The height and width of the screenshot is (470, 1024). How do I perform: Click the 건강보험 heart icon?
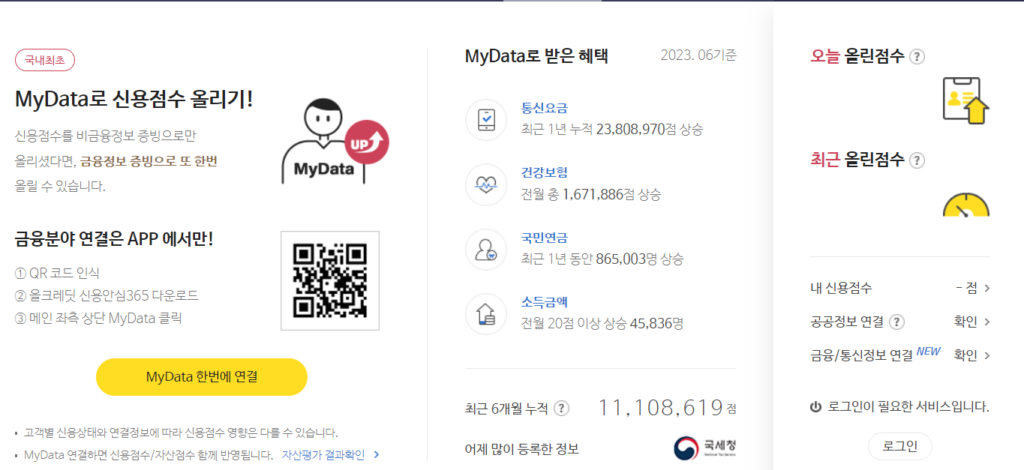click(x=486, y=184)
